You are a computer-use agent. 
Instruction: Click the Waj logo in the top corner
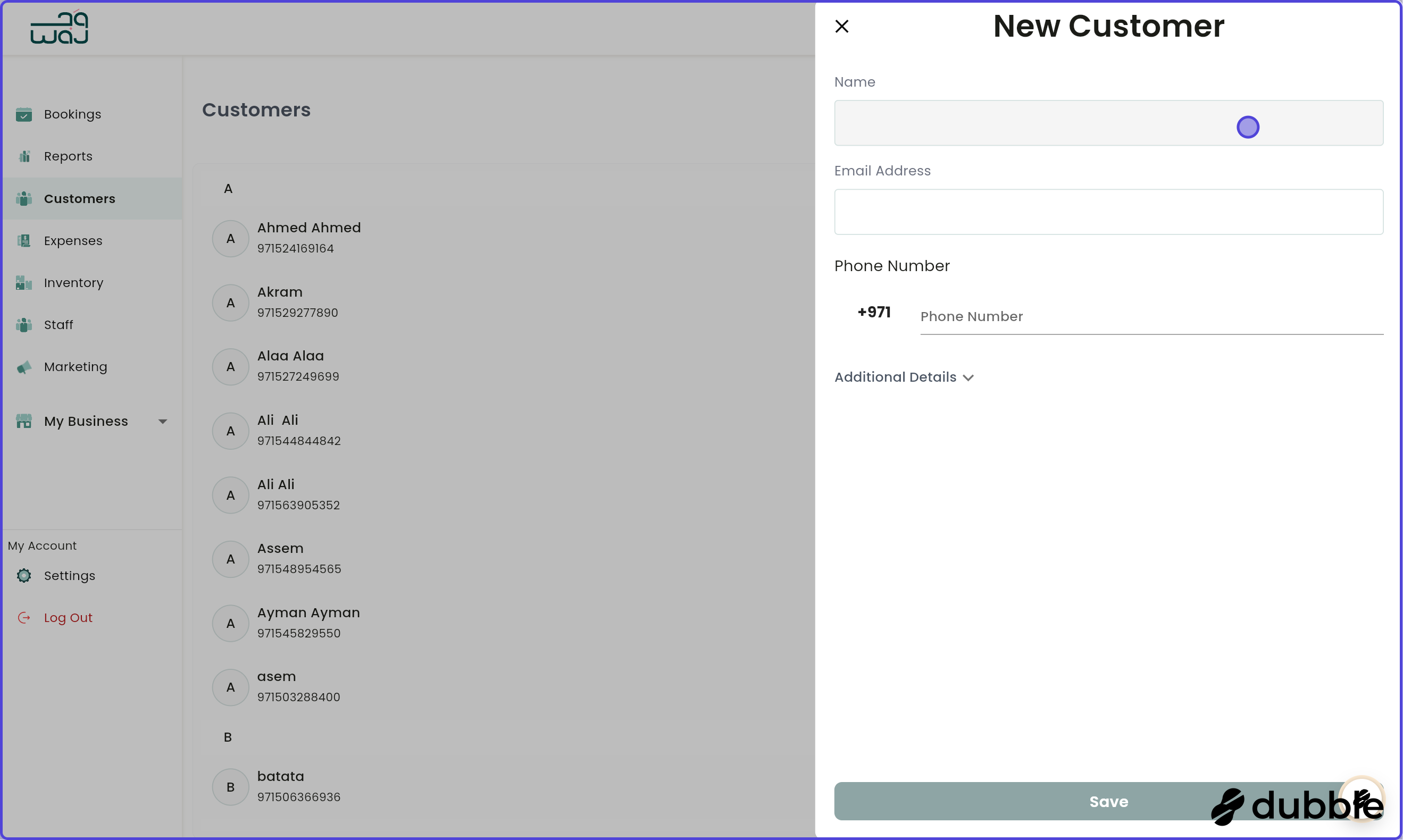point(59,27)
